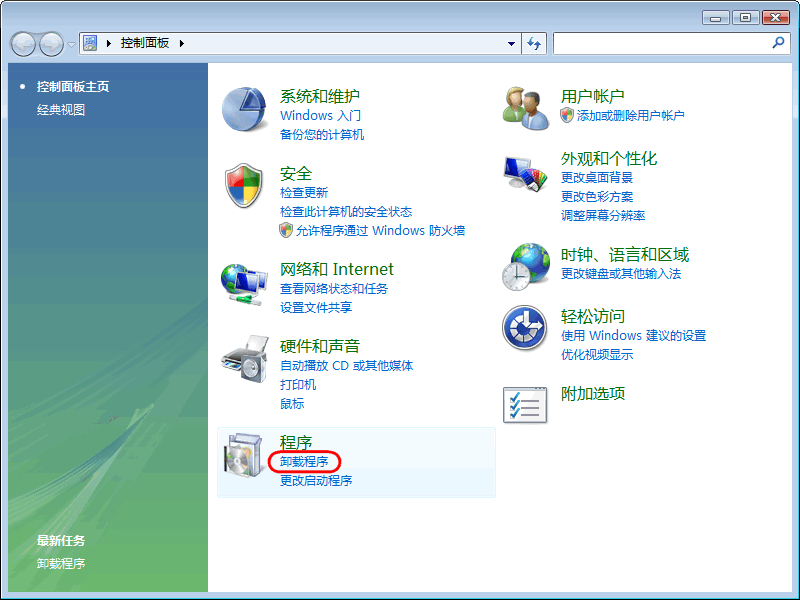The height and width of the screenshot is (600, 800).
Task: Maximize the control panel window
Action: coord(745,18)
